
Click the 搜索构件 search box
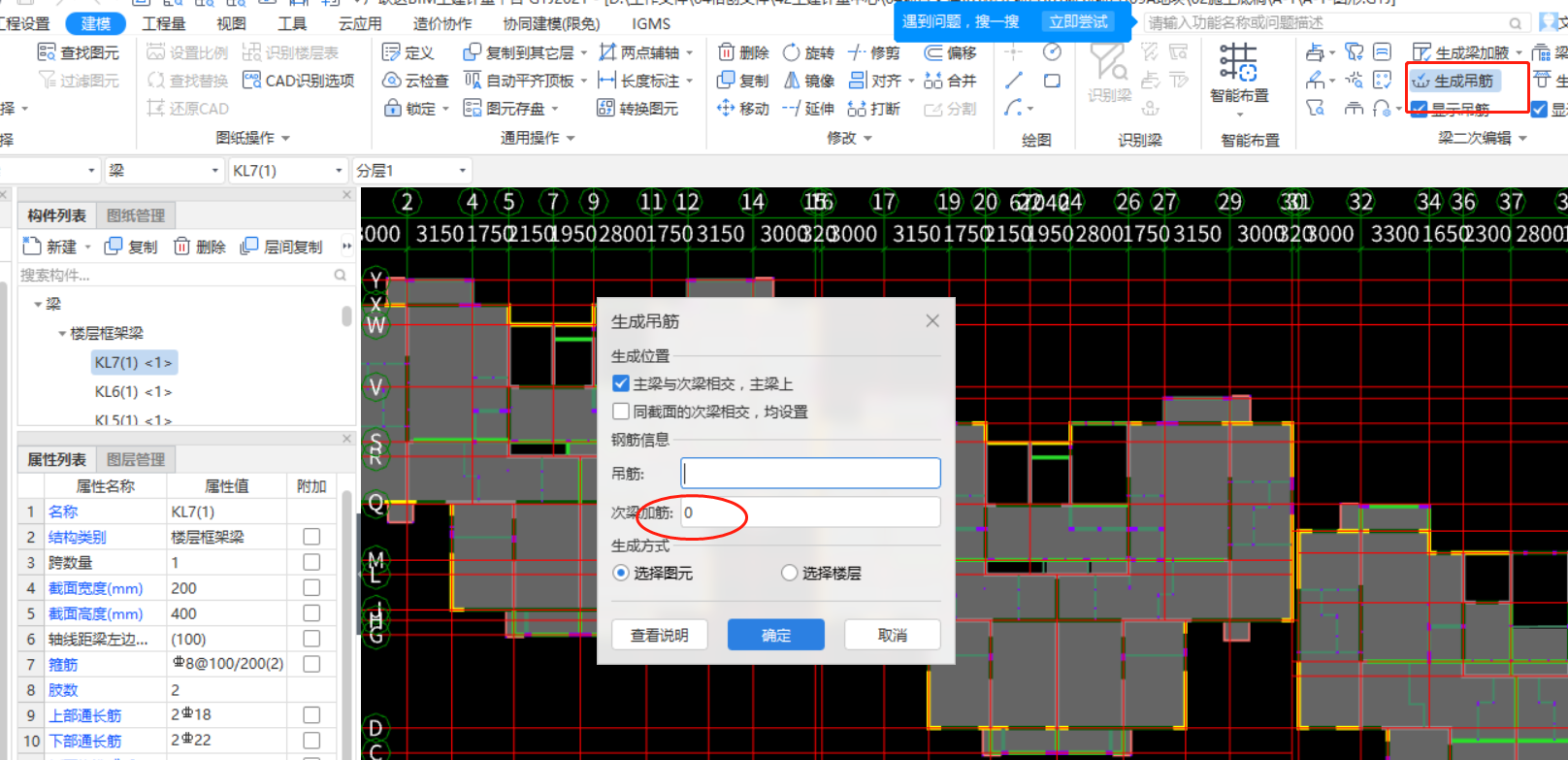183,275
